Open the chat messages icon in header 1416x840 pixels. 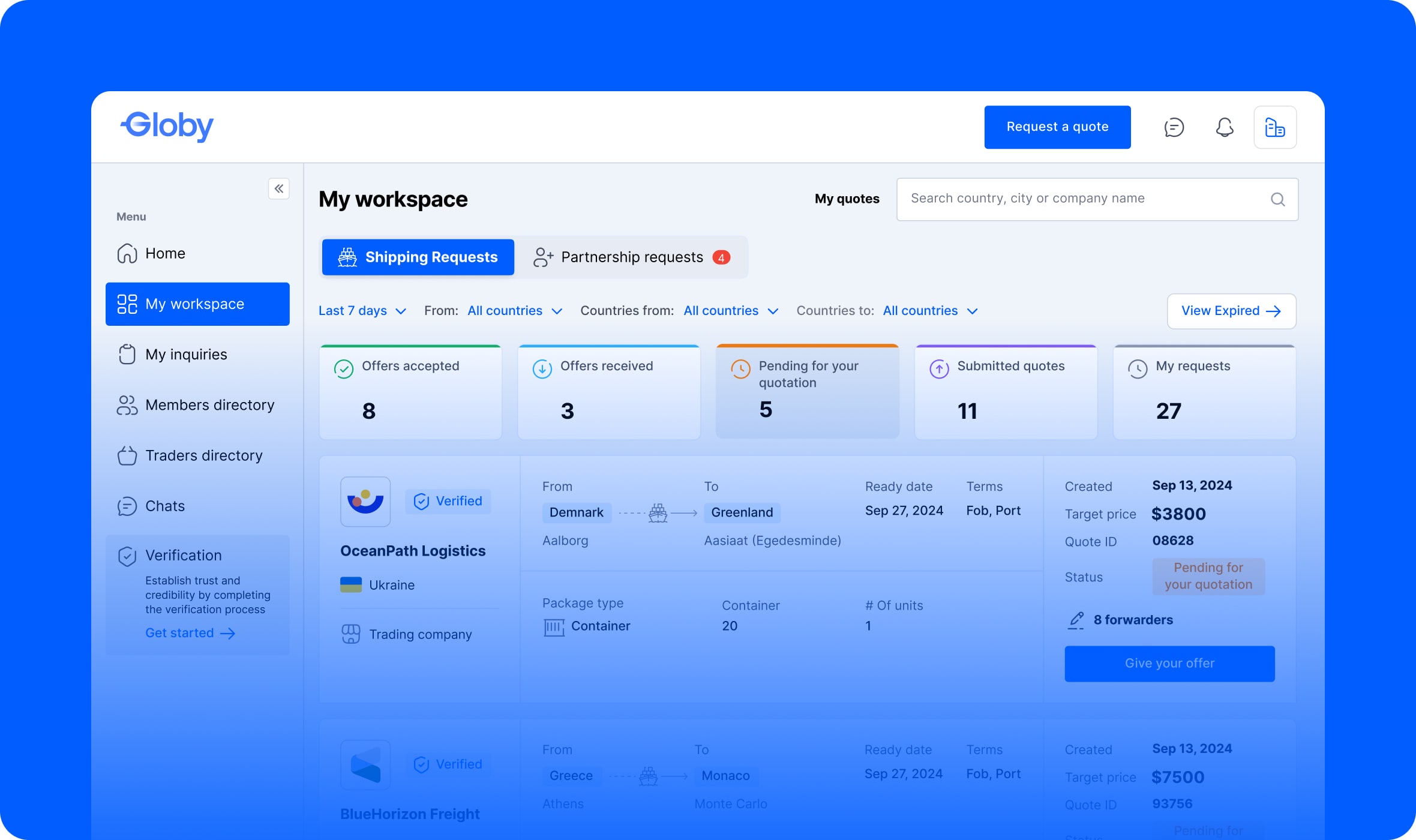[x=1174, y=127]
